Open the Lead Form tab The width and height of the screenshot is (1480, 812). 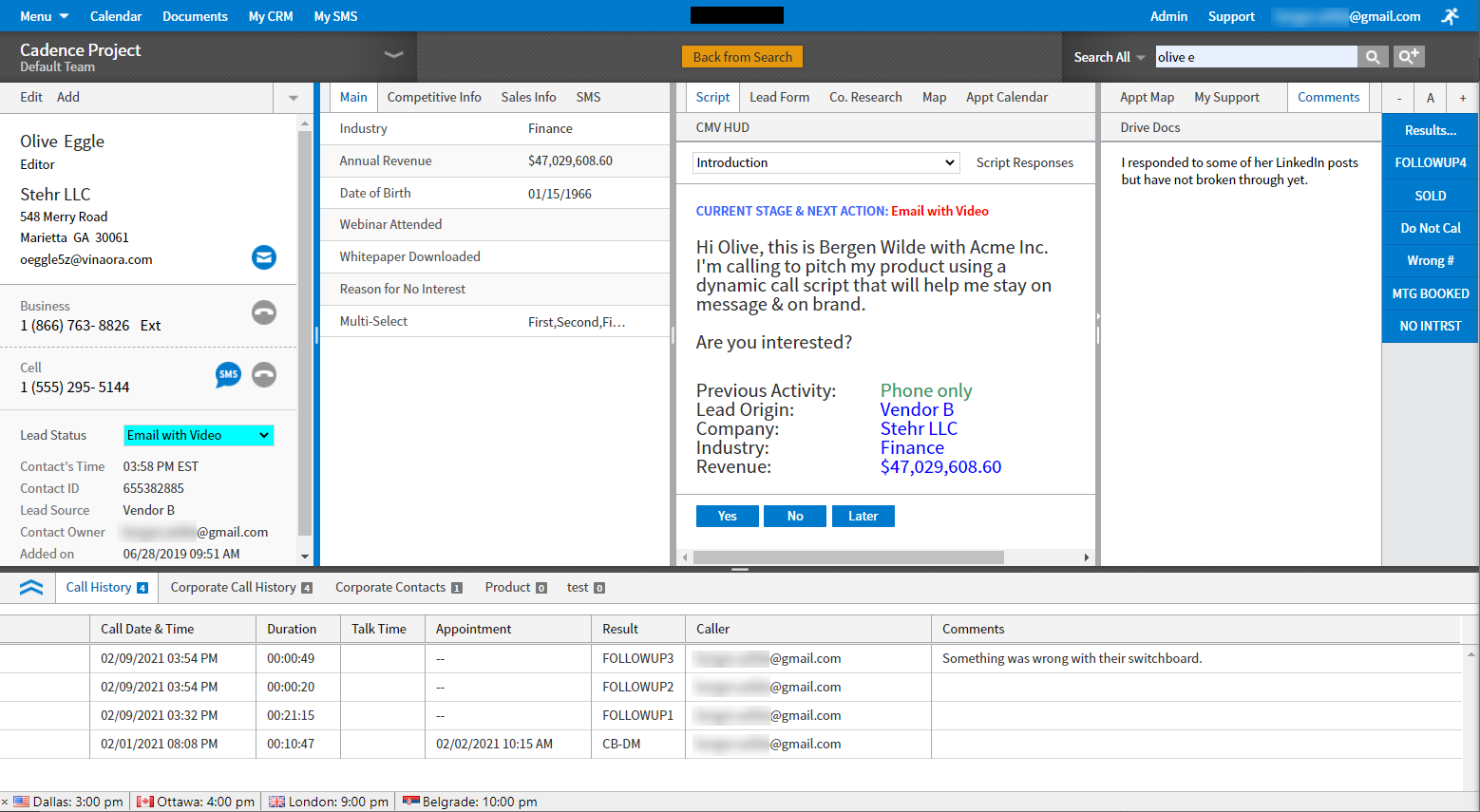[779, 97]
